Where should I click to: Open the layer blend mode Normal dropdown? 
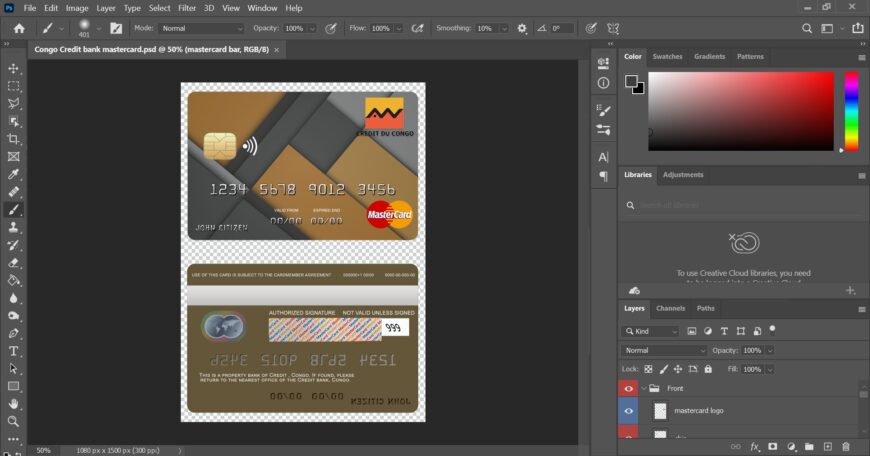664,351
